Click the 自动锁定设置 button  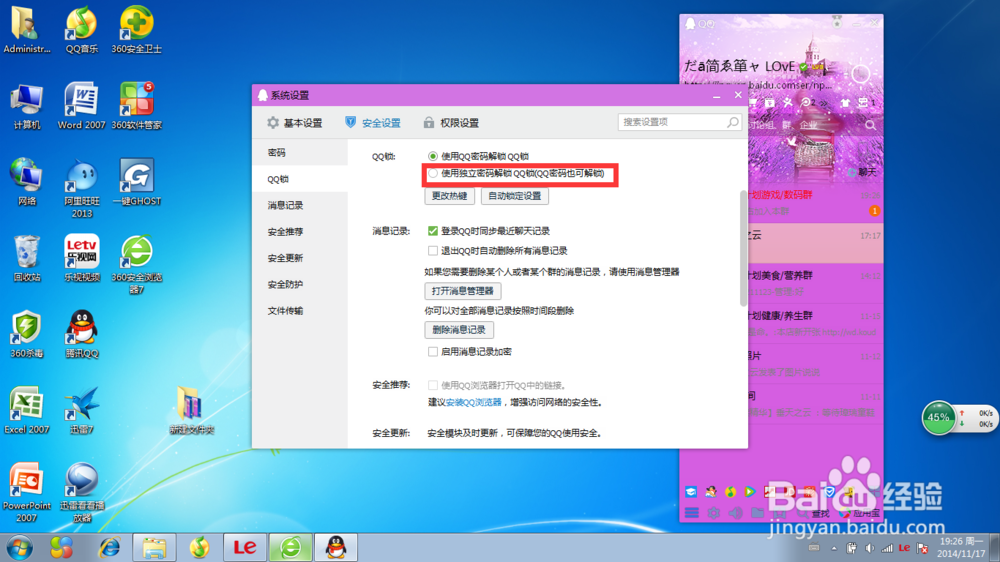pos(515,196)
